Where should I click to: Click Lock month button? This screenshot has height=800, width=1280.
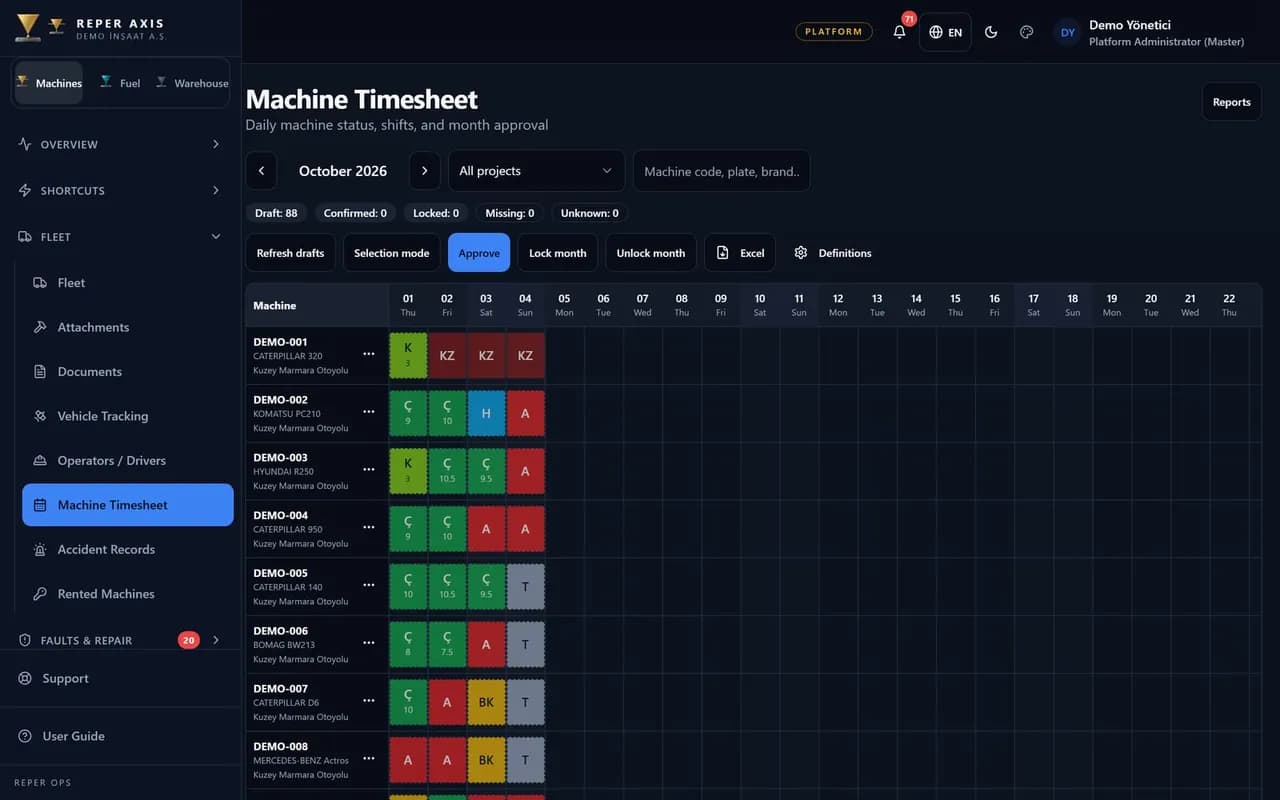pyautogui.click(x=557, y=253)
